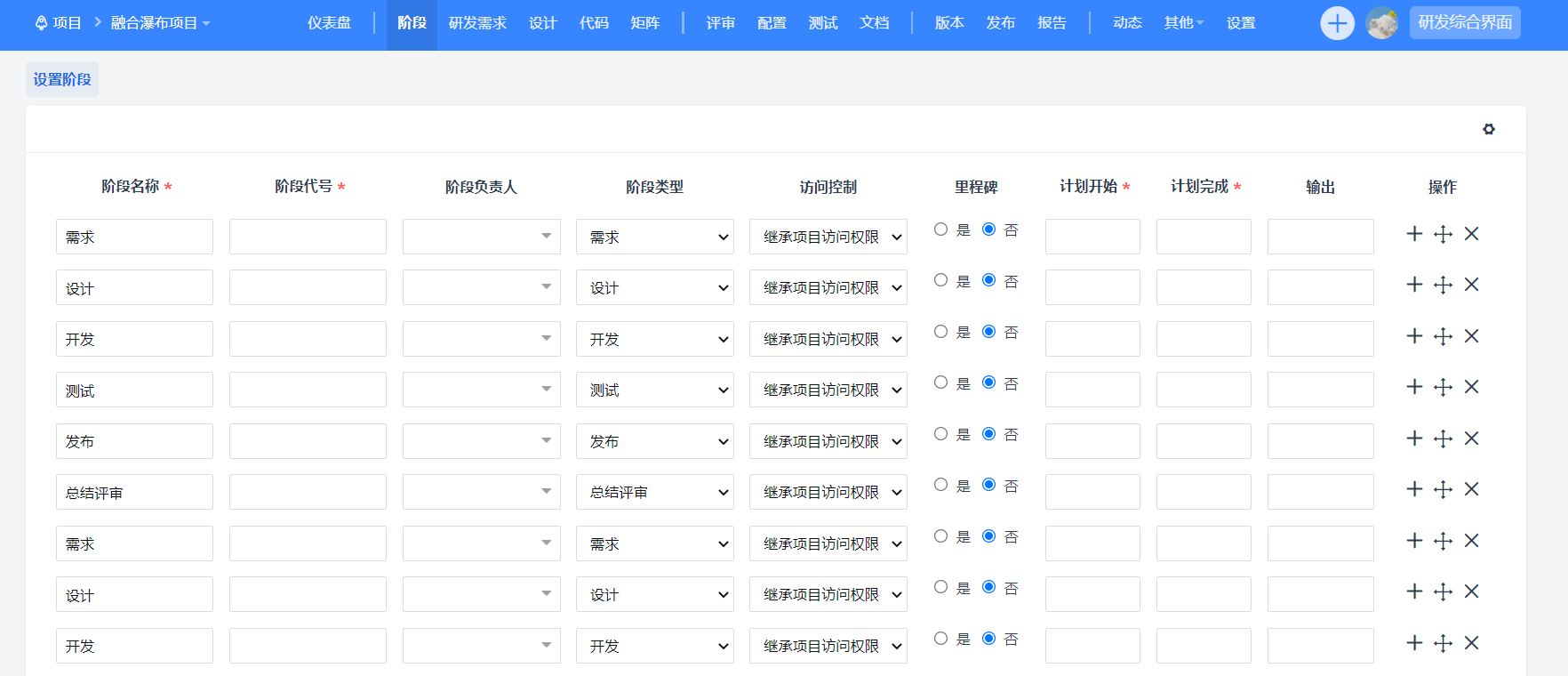Click the X icon in the 总结评审 row

point(1471,489)
